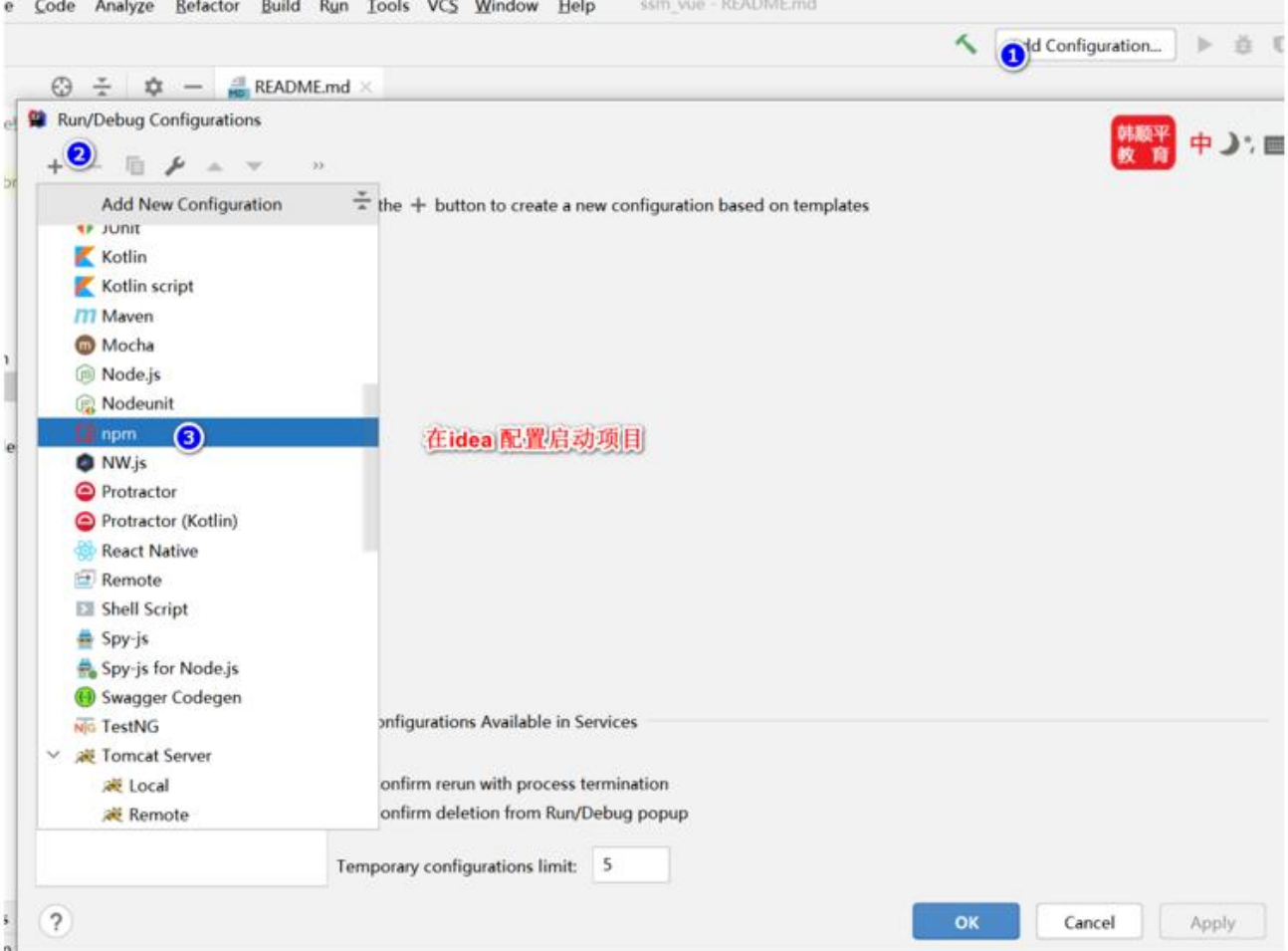Click the 中 input method language indicator
1288x951 pixels.
point(1200,143)
